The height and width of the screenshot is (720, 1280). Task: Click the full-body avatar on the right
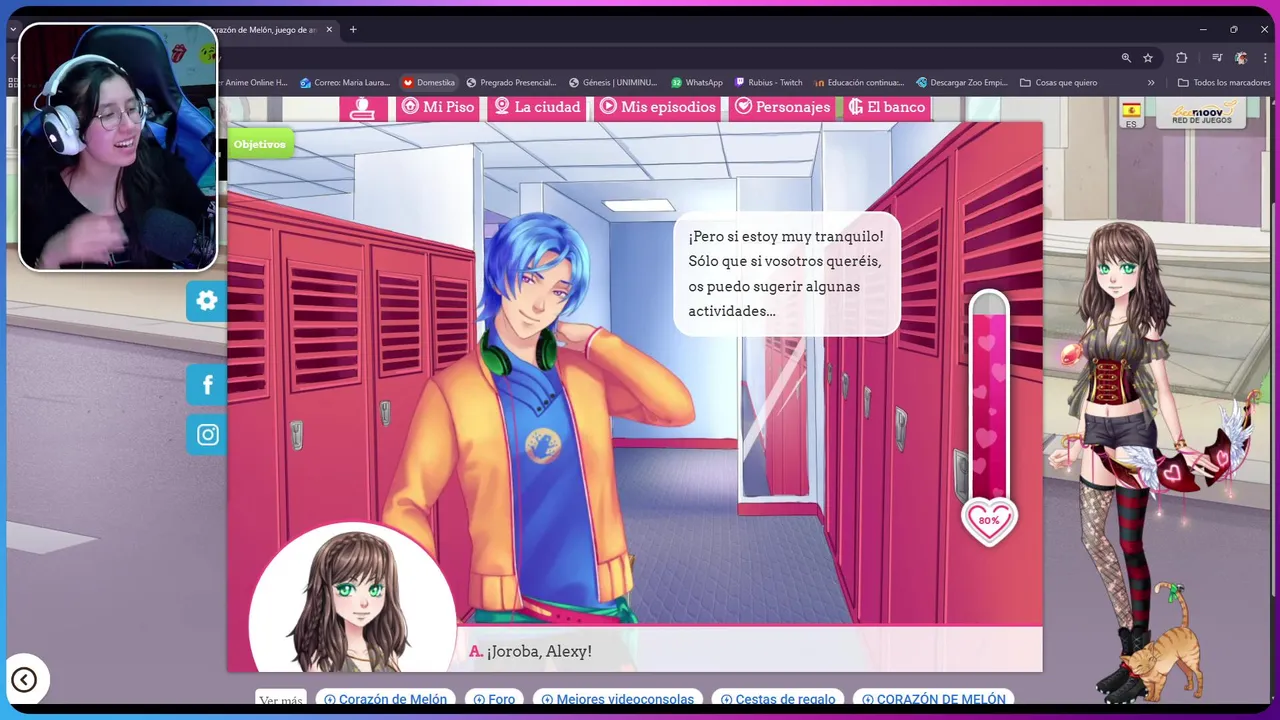[1120, 440]
